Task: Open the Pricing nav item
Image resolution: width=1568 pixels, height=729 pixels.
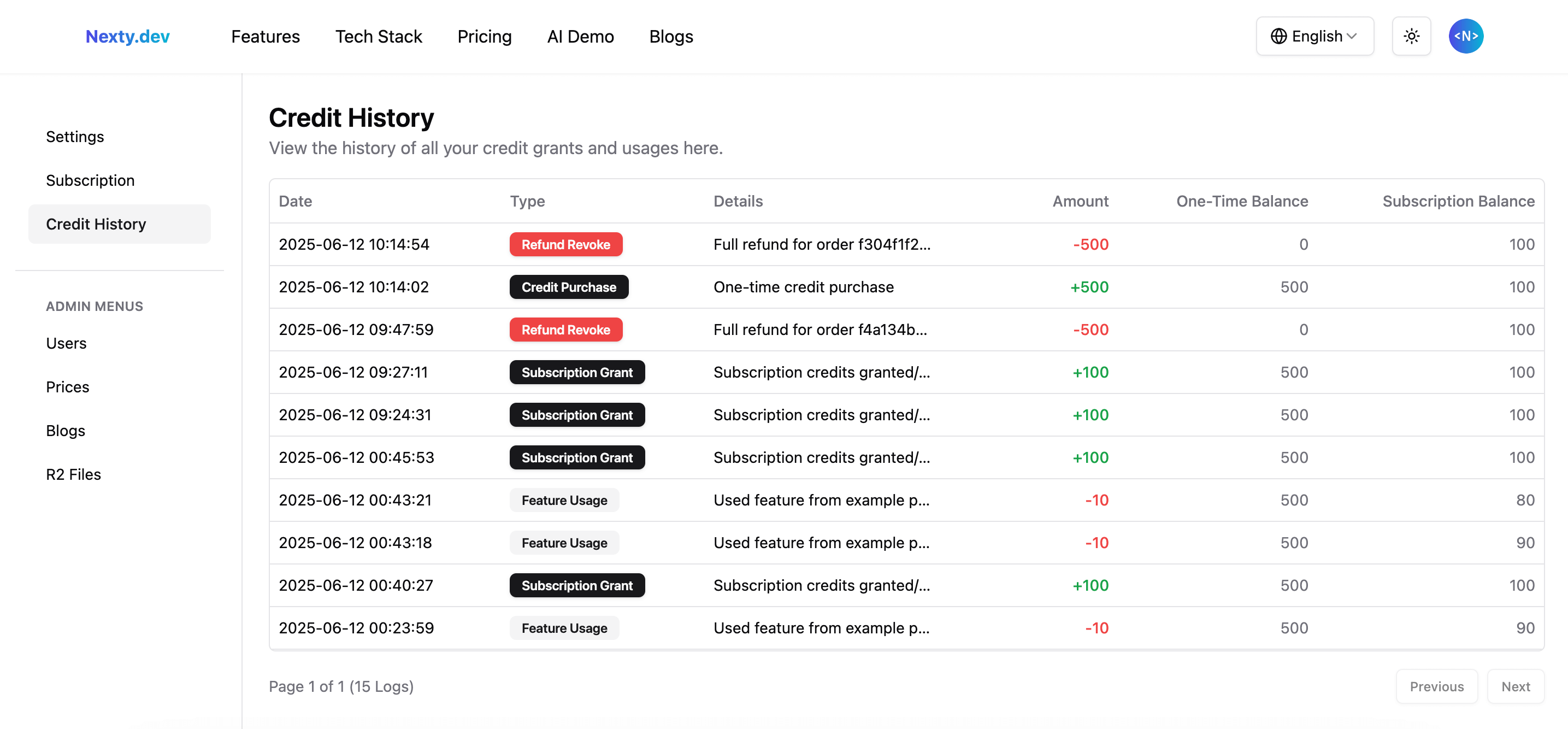Action: pos(485,37)
